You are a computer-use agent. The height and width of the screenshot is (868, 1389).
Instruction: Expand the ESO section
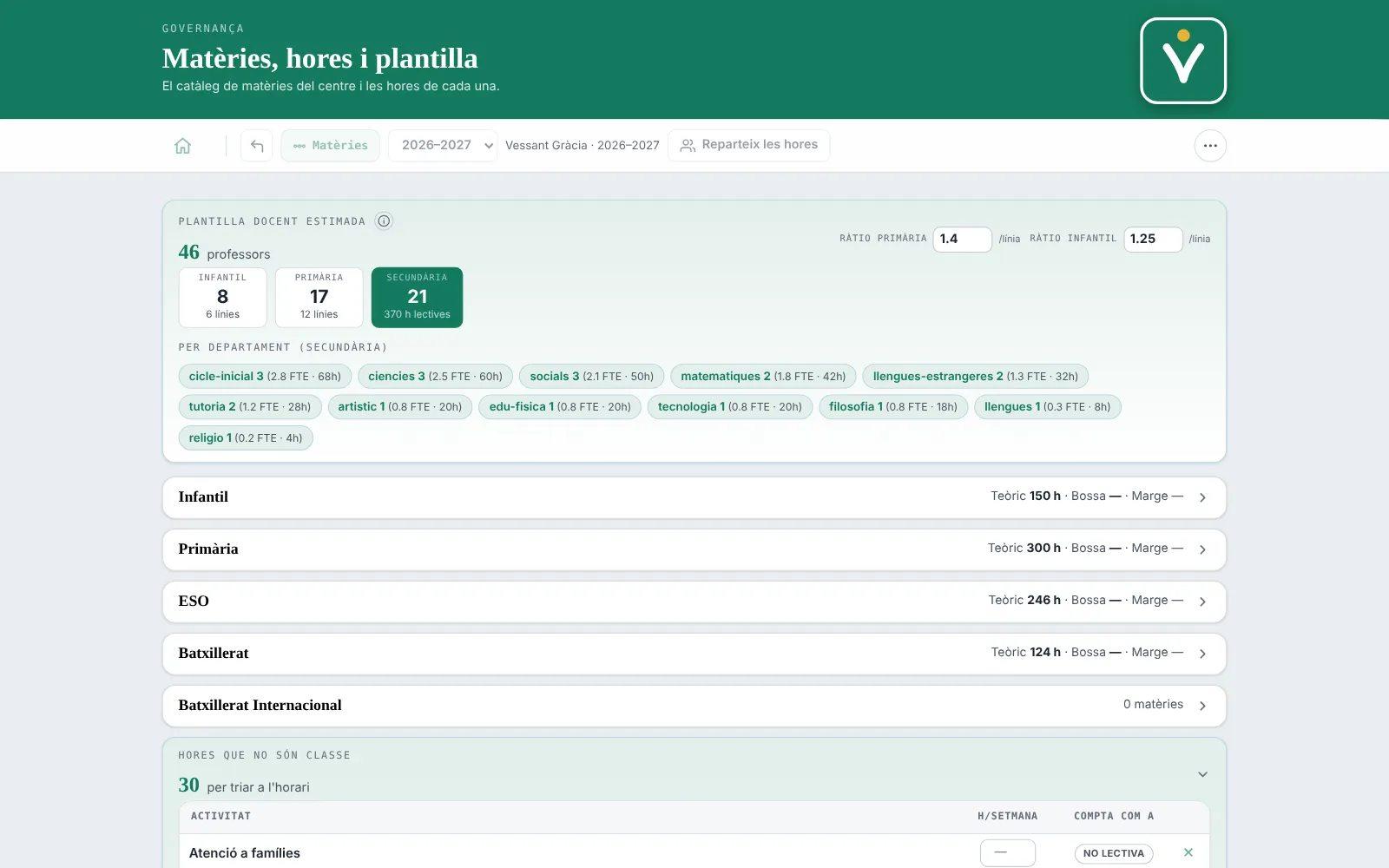tap(694, 602)
